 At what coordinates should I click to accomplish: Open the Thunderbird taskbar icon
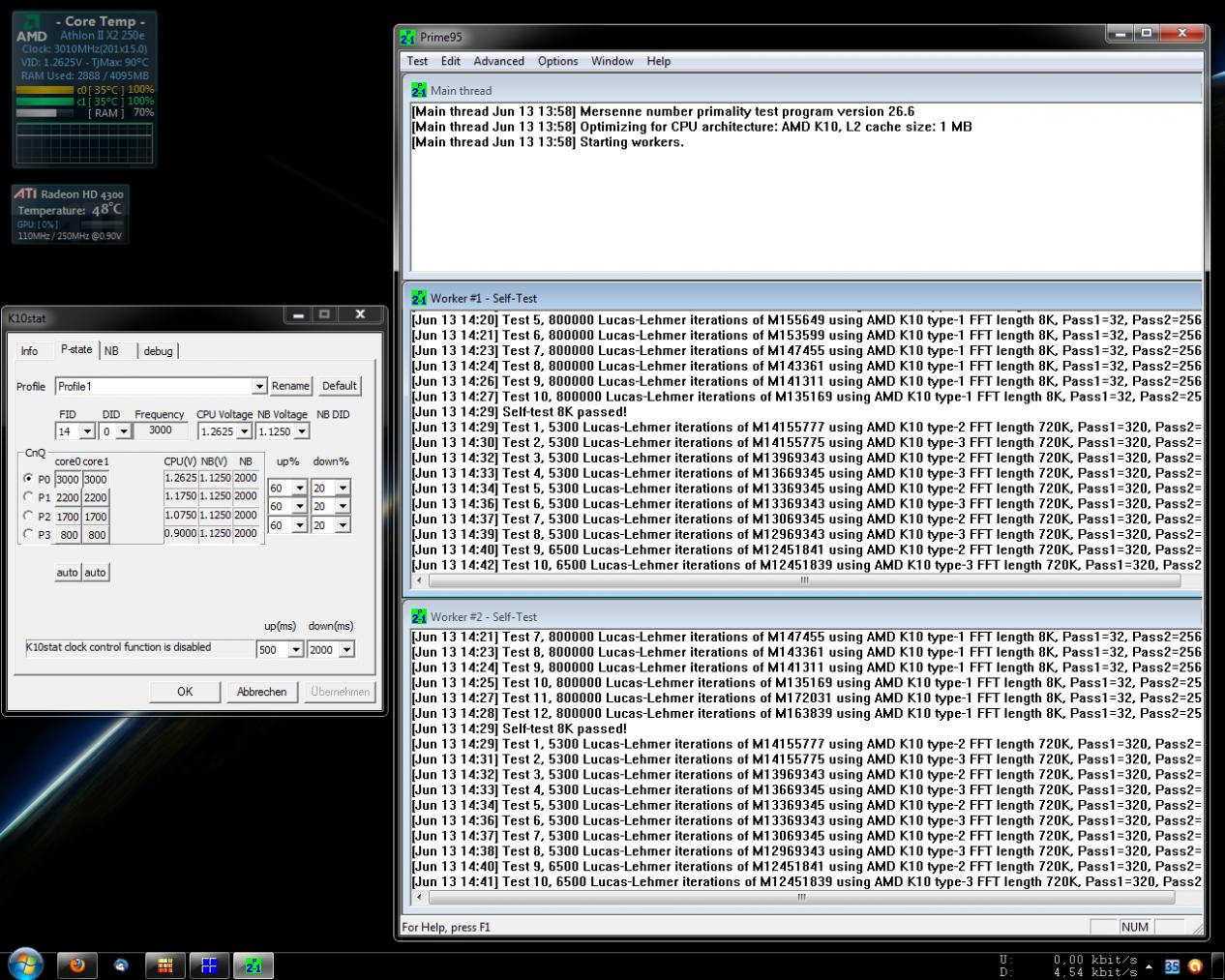pyautogui.click(x=121, y=965)
